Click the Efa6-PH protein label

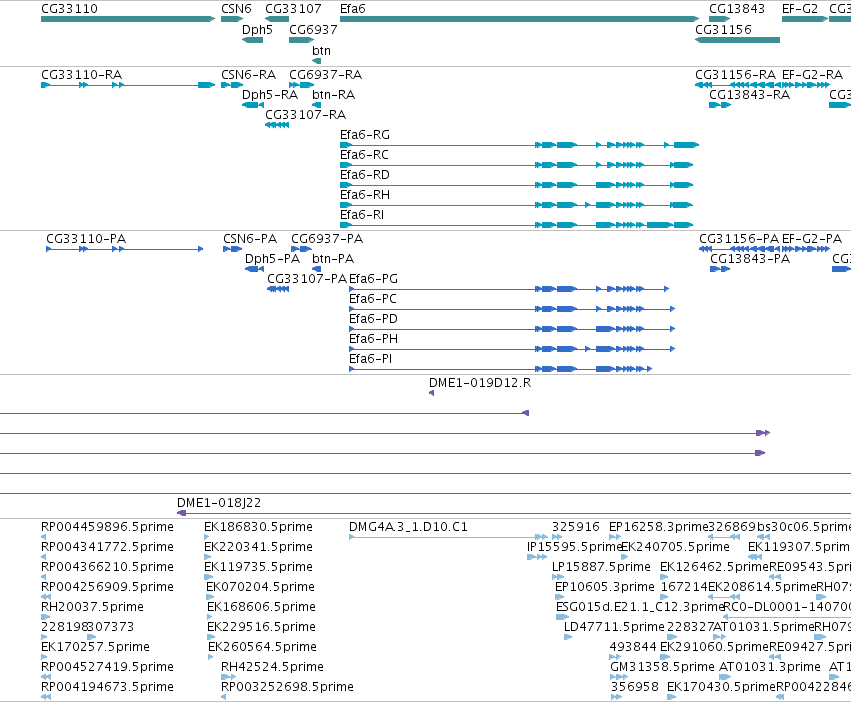(x=373, y=339)
